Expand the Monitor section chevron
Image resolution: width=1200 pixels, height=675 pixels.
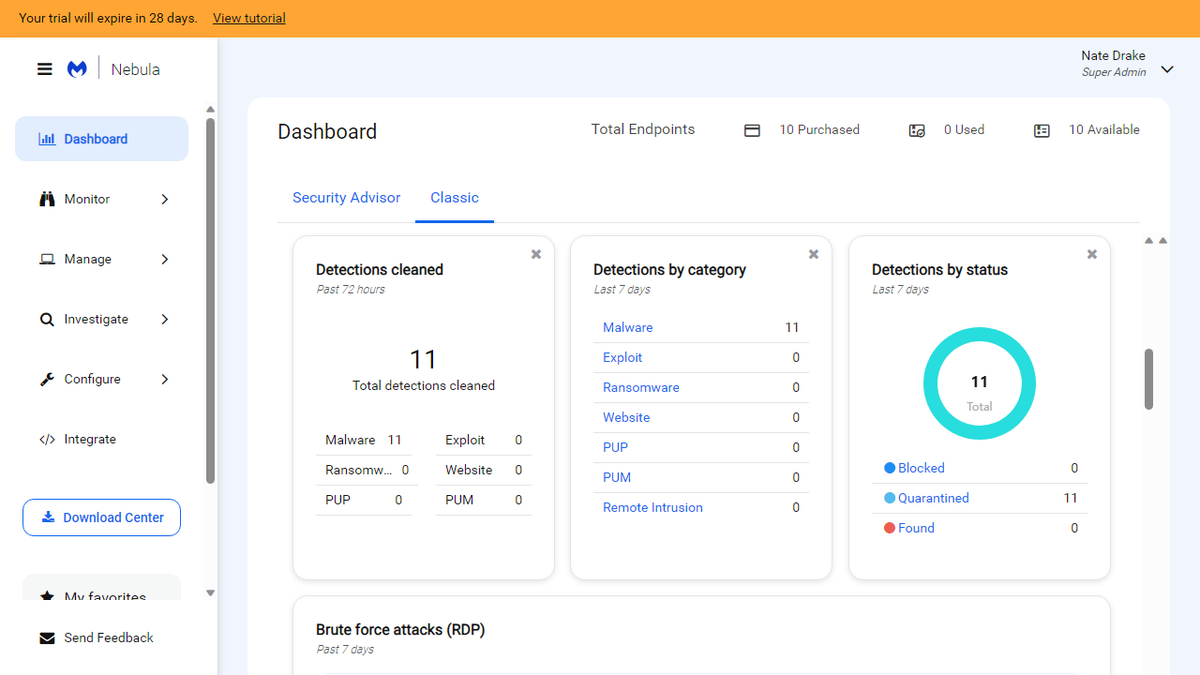tap(164, 198)
